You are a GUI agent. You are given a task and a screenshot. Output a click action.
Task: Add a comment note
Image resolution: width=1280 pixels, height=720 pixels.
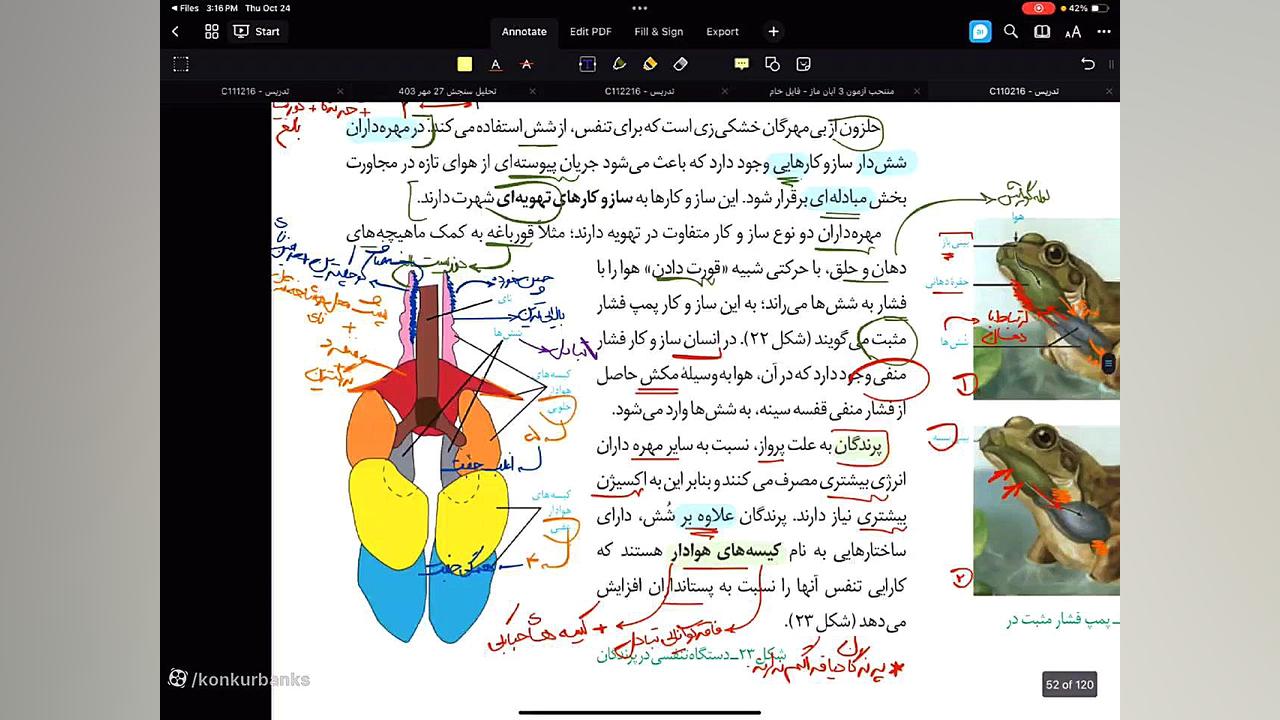pyautogui.click(x=741, y=64)
